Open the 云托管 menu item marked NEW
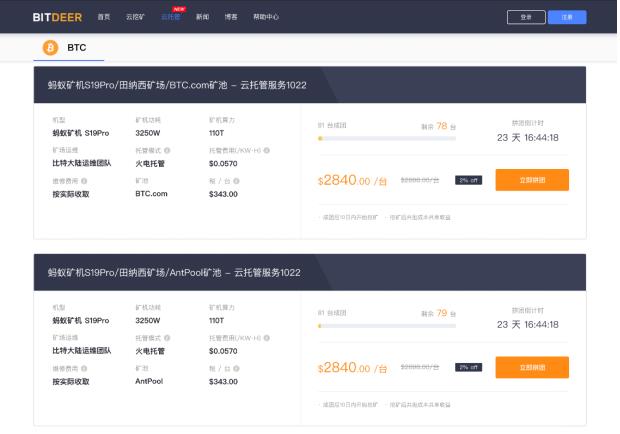Screen dimensions: 620x434 pos(171,17)
